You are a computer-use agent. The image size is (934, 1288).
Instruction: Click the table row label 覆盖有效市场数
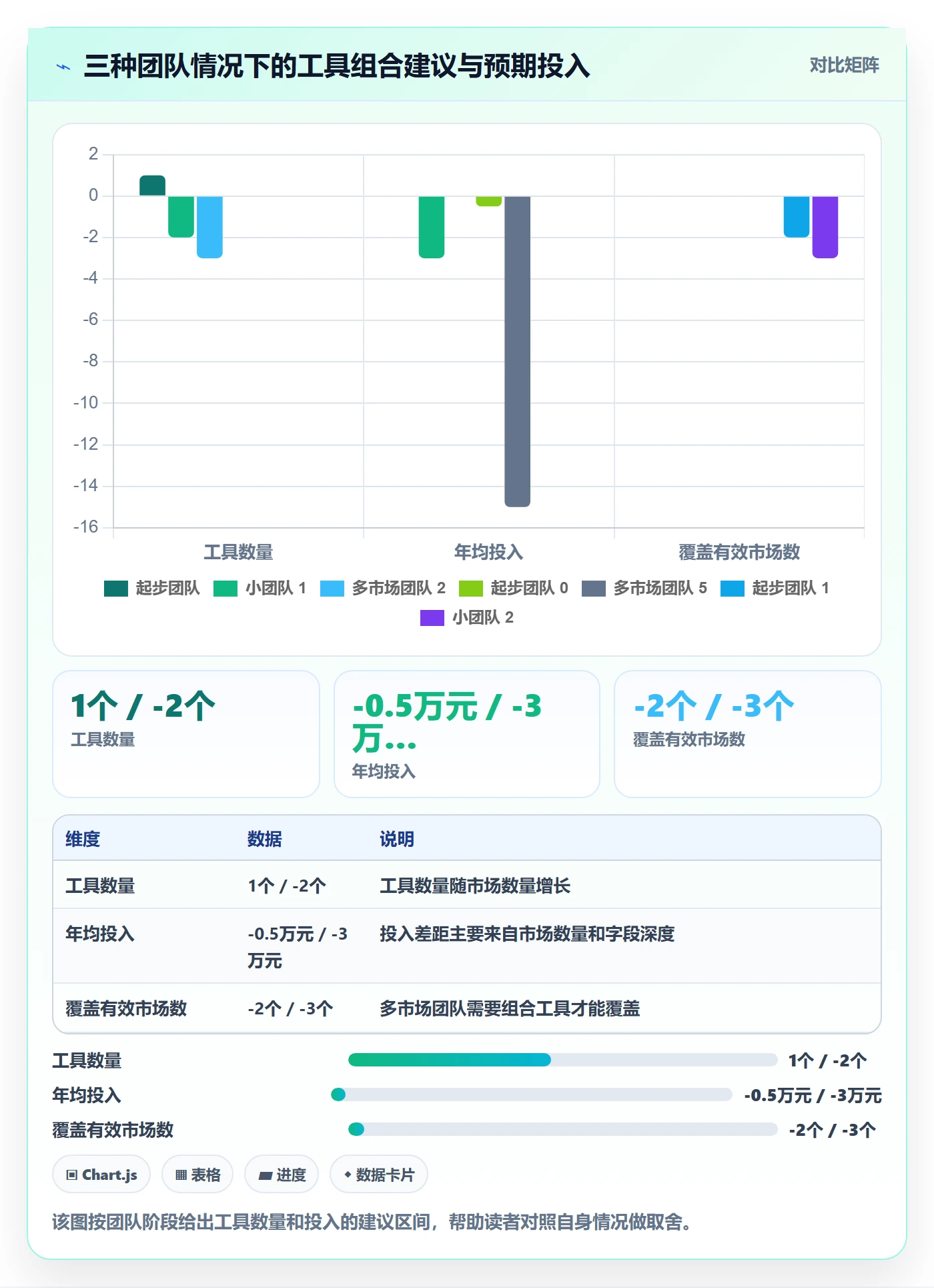(x=126, y=1008)
